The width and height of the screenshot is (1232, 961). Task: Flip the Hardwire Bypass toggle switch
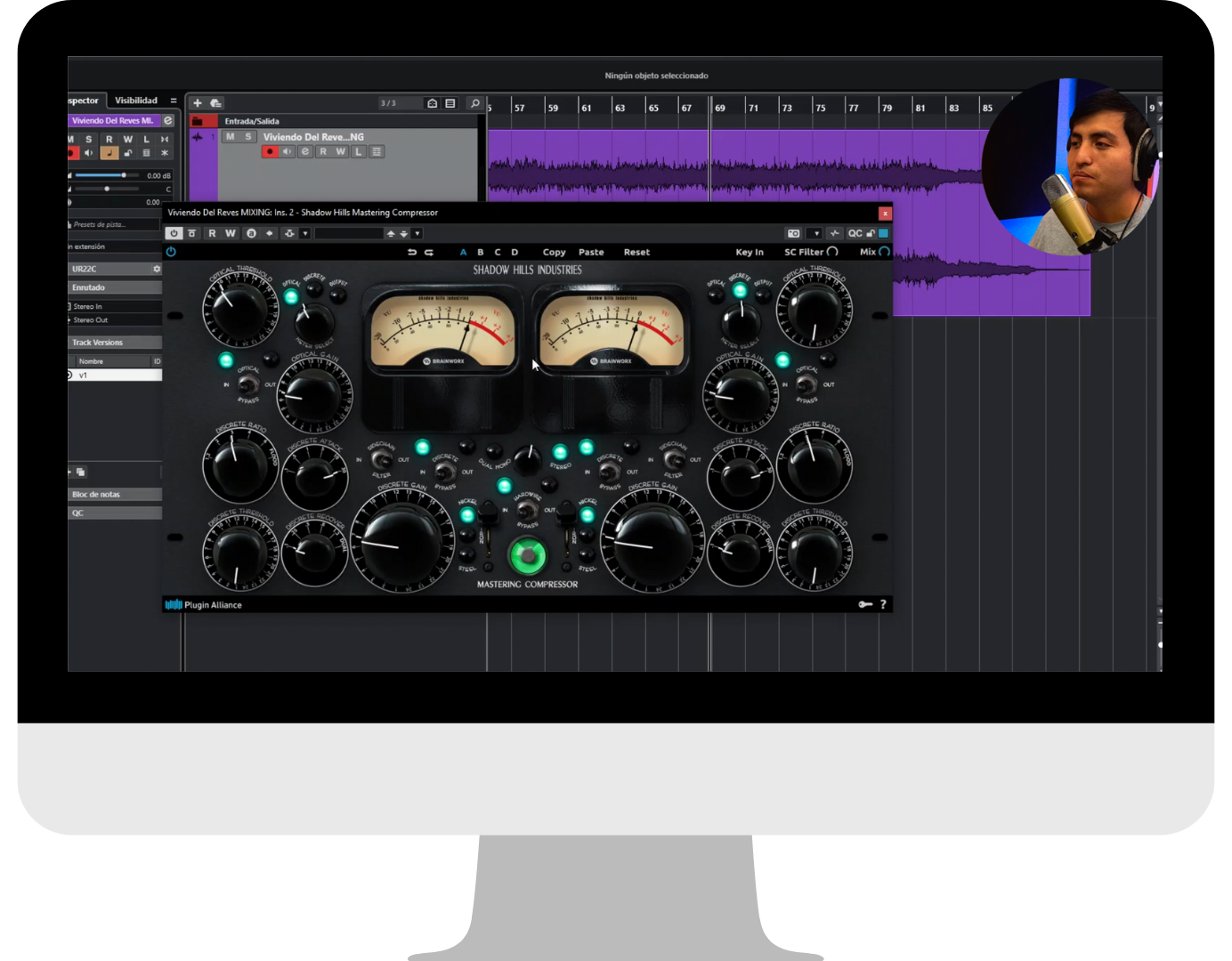(x=527, y=510)
